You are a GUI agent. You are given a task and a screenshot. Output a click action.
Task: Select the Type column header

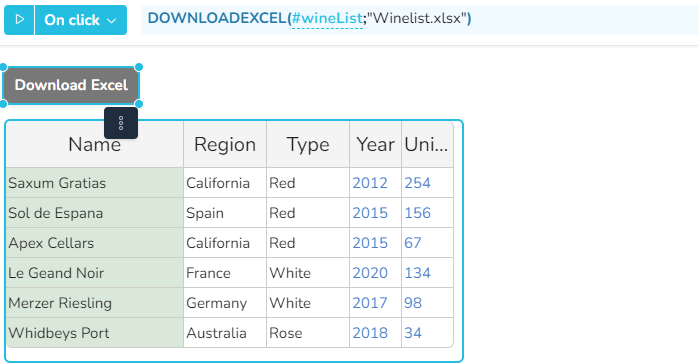[x=308, y=144]
